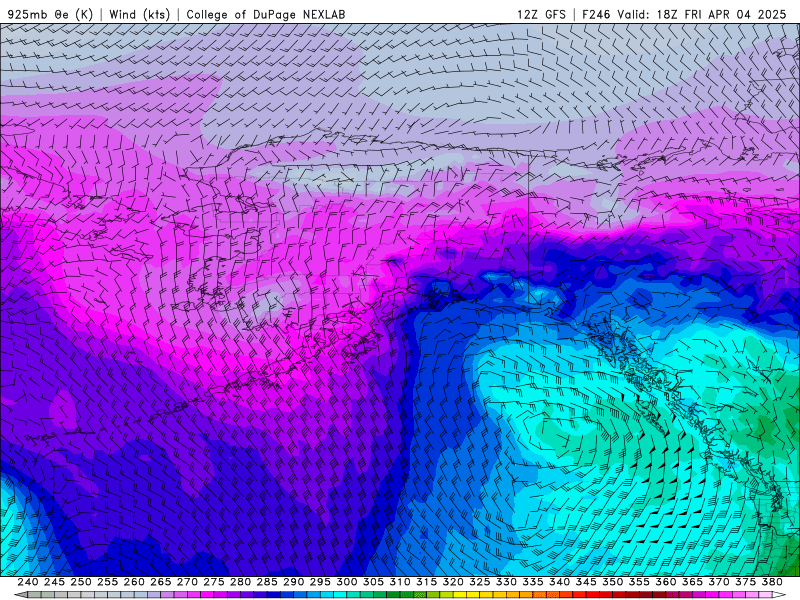Click the 250 legend value
This screenshot has height=600, width=800.
(x=81, y=582)
